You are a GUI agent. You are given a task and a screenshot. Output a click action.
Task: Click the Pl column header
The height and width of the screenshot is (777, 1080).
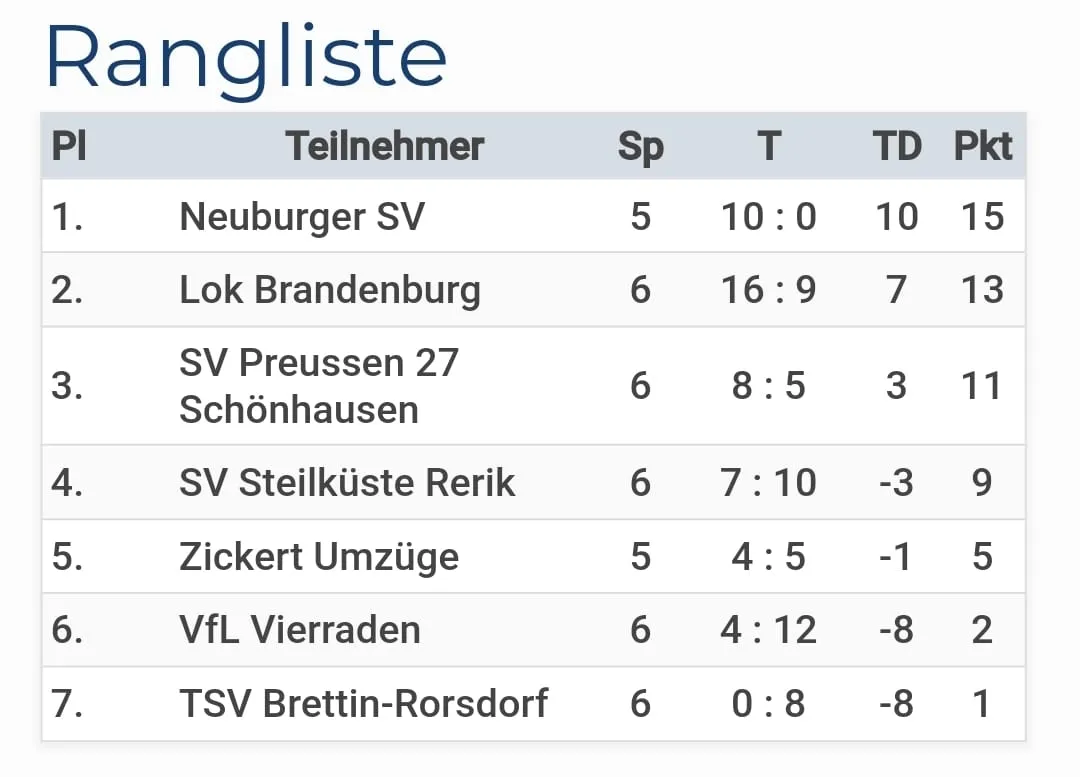[69, 147]
